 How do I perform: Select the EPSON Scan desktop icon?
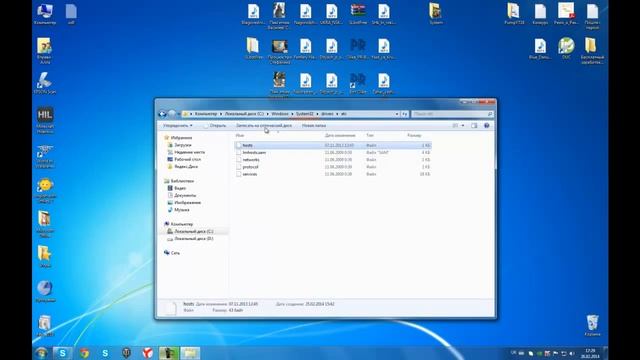click(x=45, y=84)
